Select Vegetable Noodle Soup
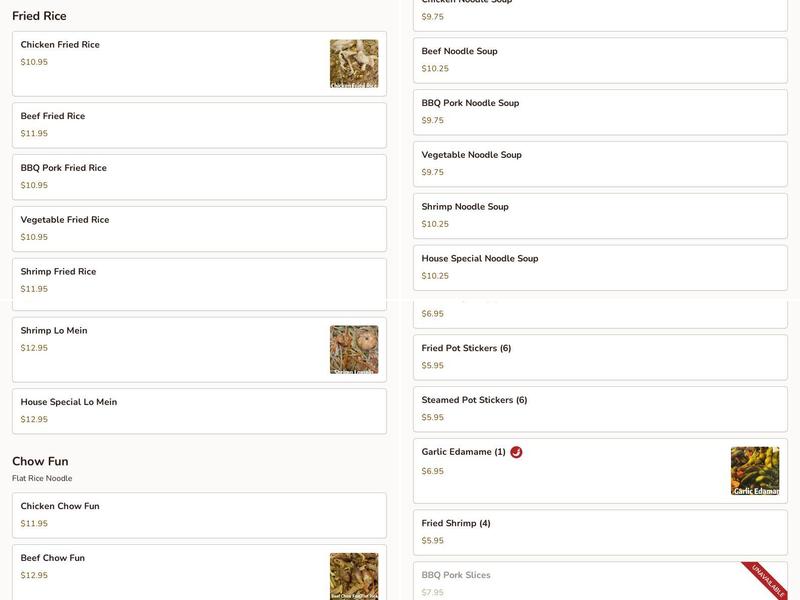Screen dimensions: 800x600 coord(601,164)
